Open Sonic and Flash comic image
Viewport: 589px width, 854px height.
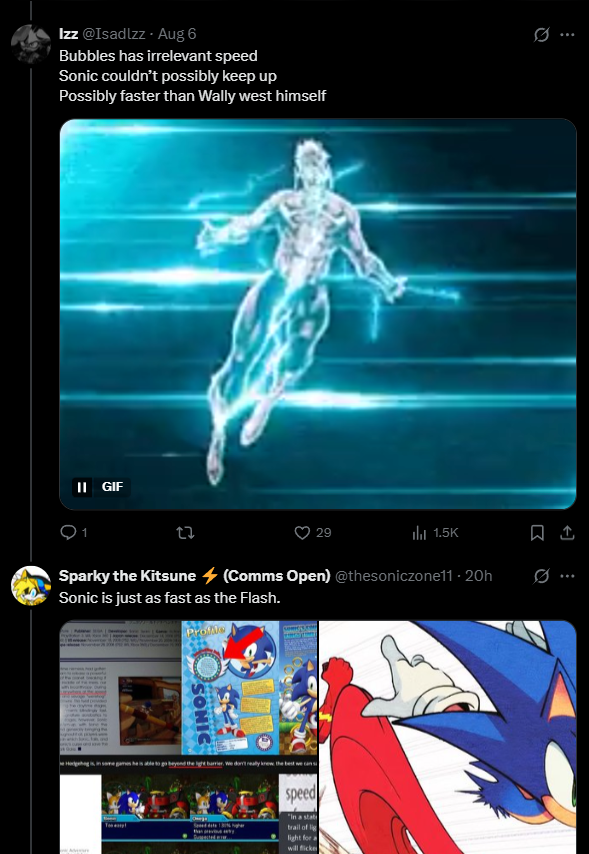point(447,737)
